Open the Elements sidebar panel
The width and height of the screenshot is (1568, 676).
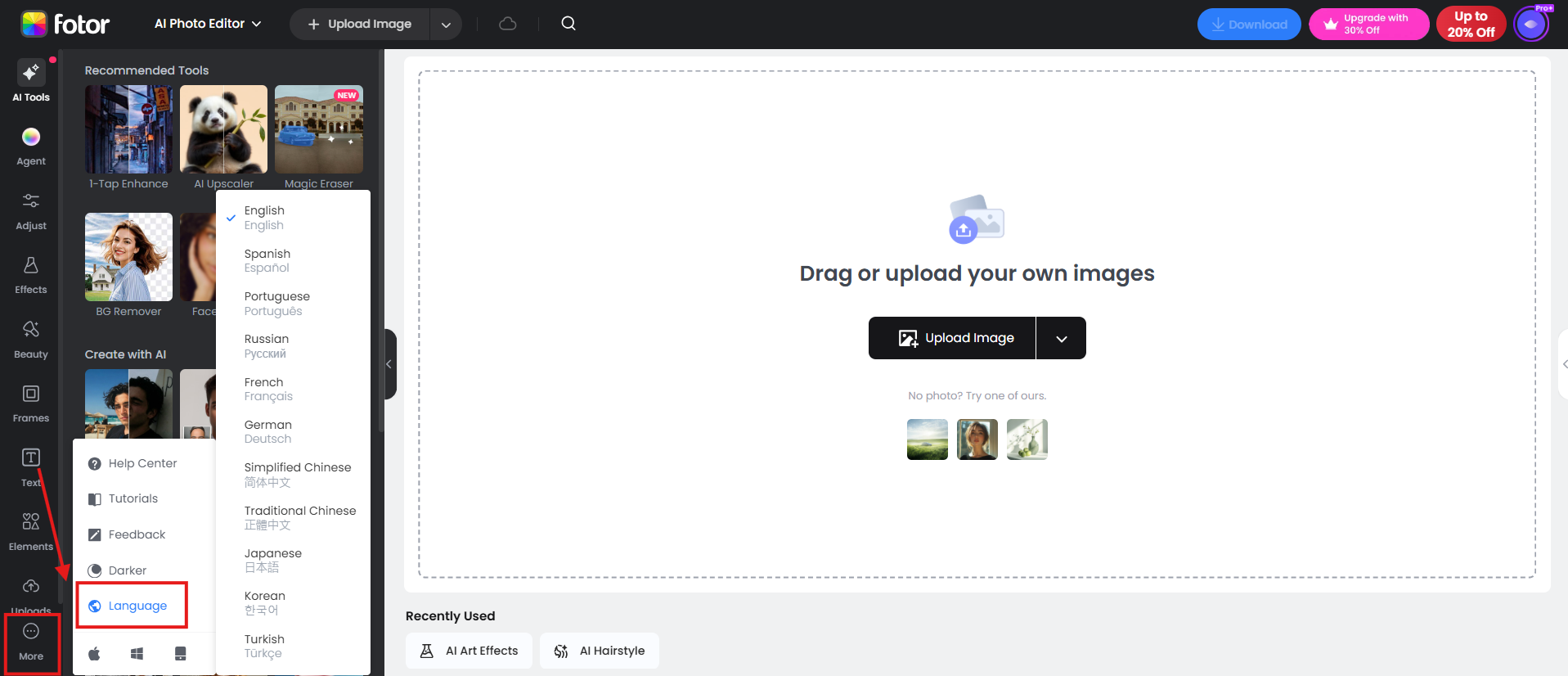pyautogui.click(x=31, y=532)
